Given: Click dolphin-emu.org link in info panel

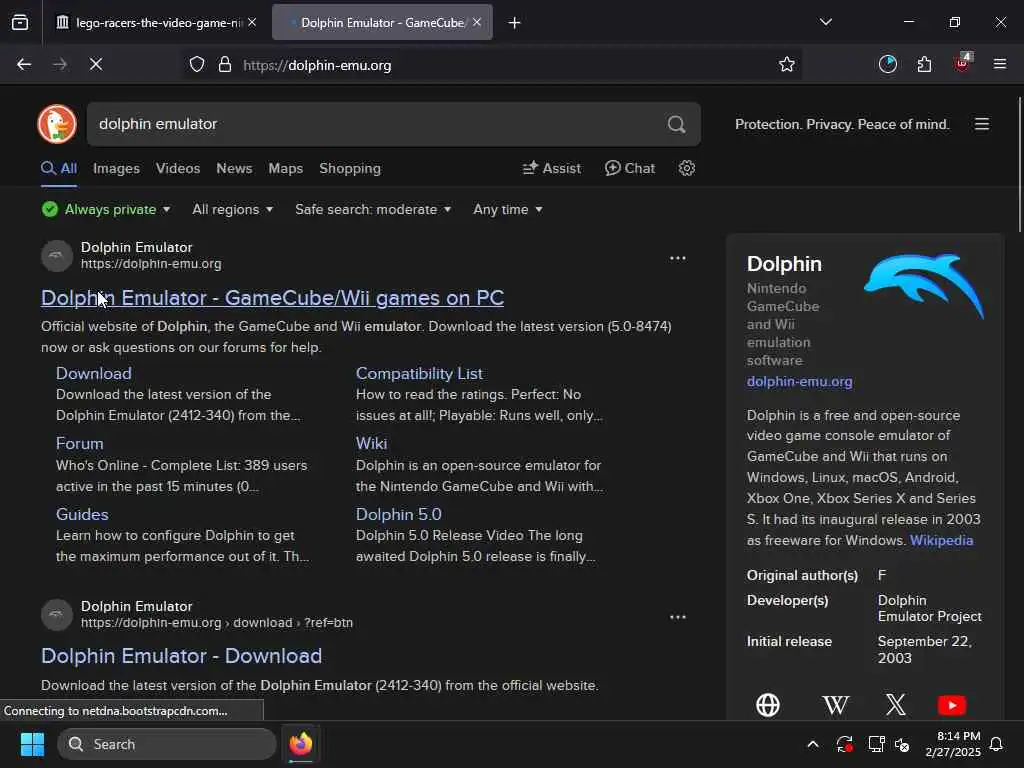Looking at the screenshot, I should pyautogui.click(x=799, y=381).
